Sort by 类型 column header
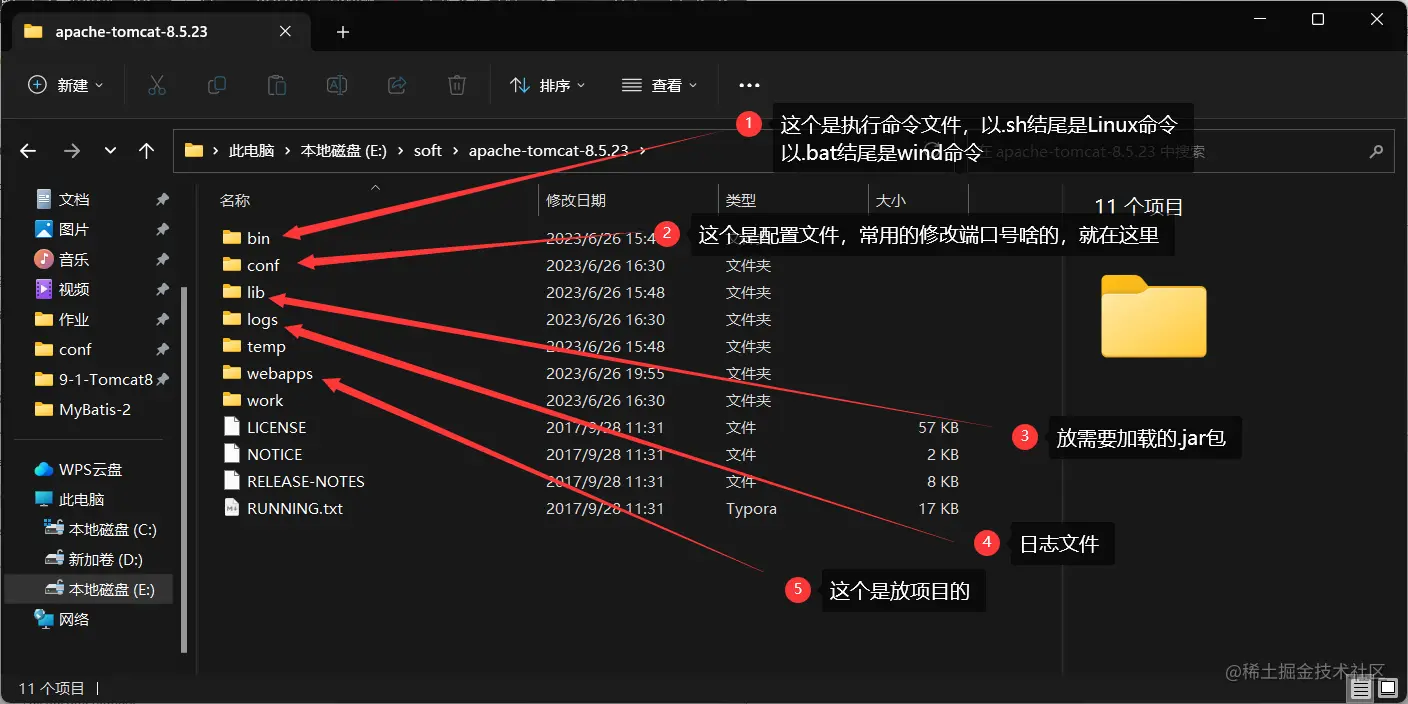The height and width of the screenshot is (704, 1408). pos(740,200)
